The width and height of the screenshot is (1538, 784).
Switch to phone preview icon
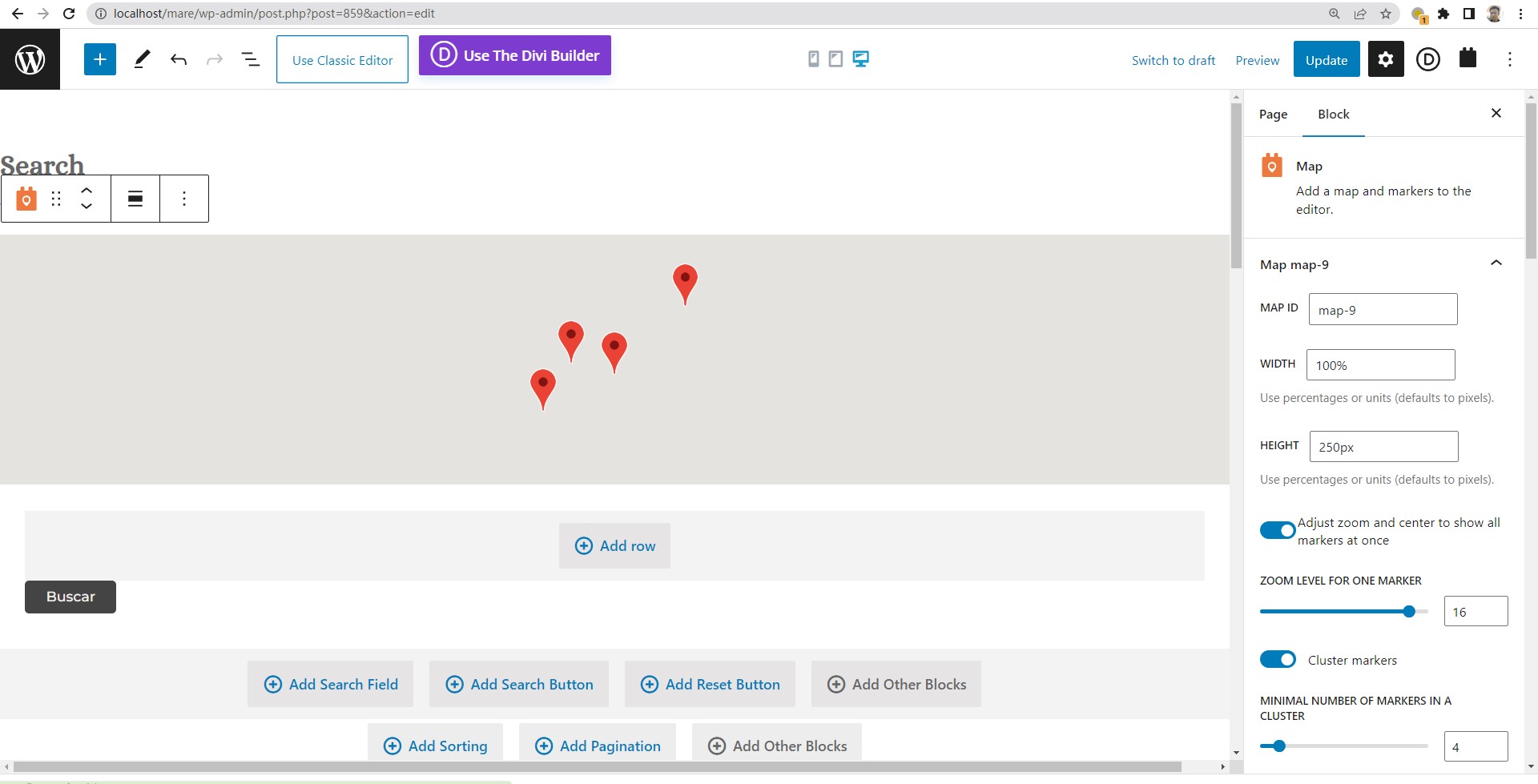click(813, 58)
